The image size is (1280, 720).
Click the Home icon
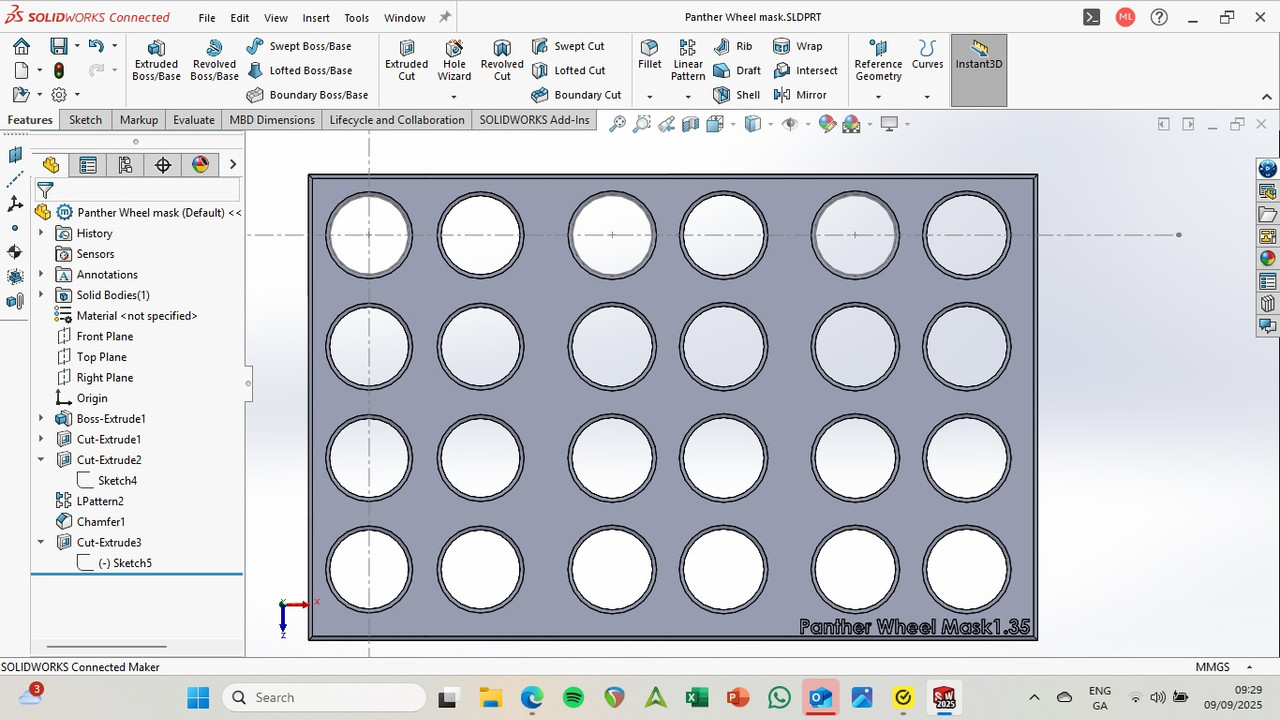pyautogui.click(x=21, y=46)
